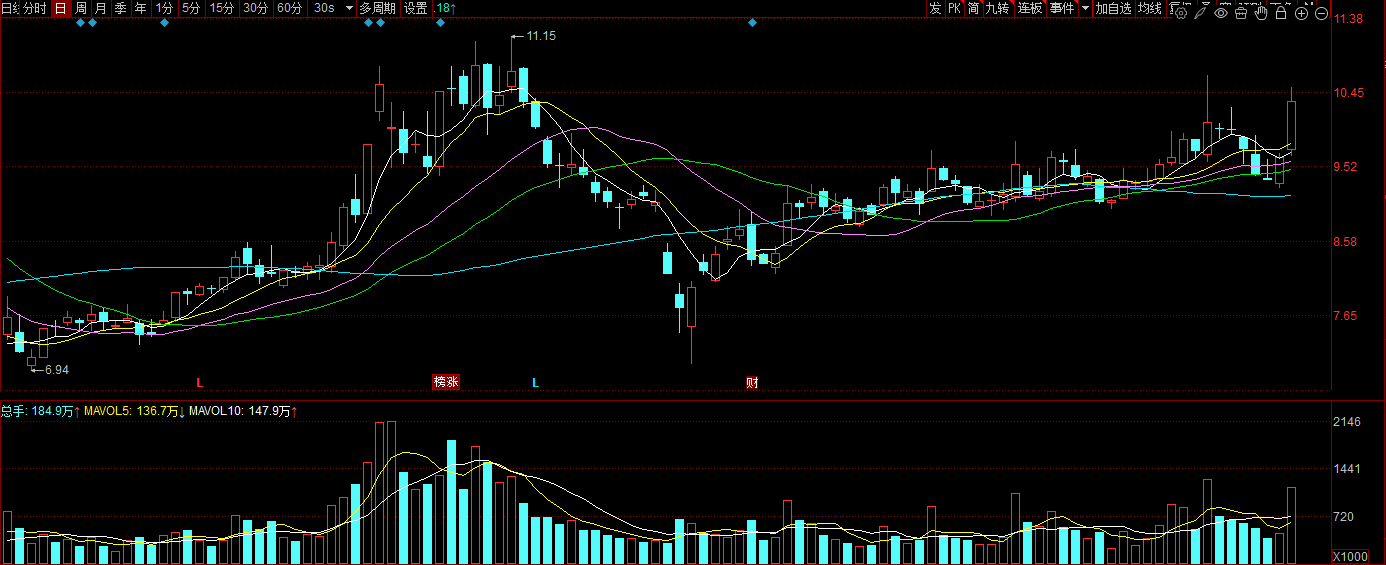Click the red L marker on chart

click(199, 382)
